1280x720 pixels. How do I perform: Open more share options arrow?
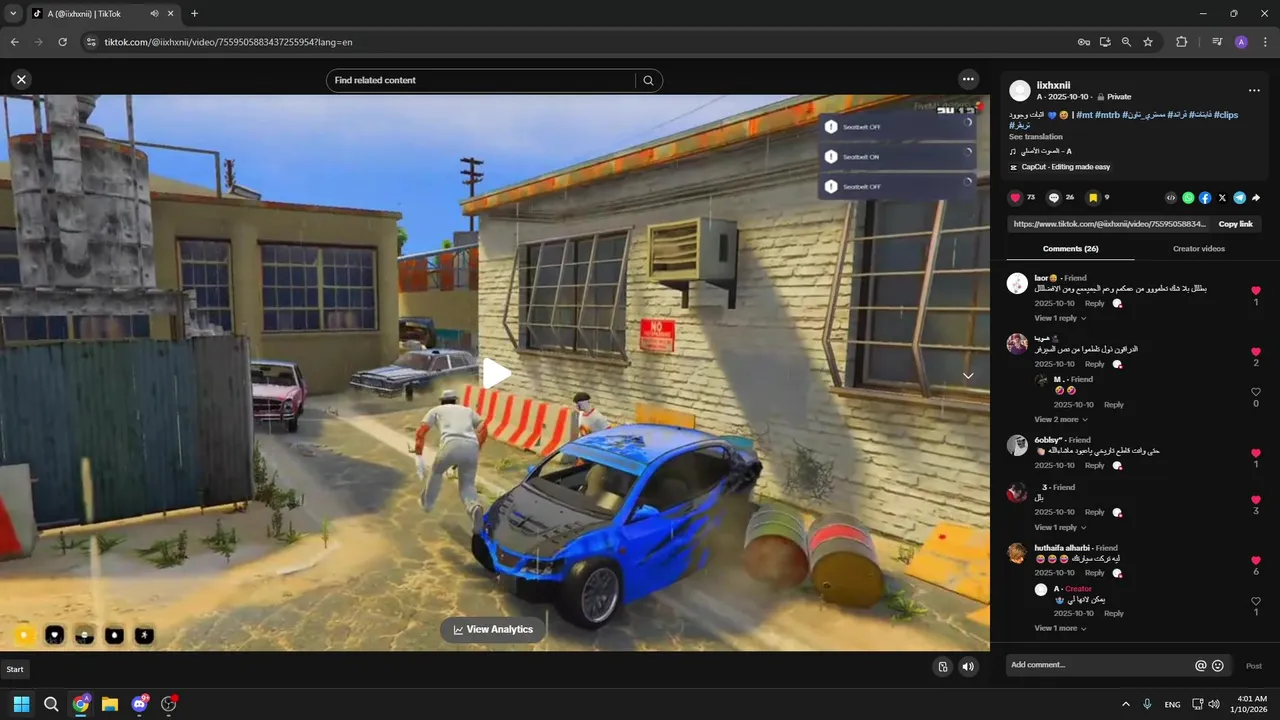coord(1256,198)
